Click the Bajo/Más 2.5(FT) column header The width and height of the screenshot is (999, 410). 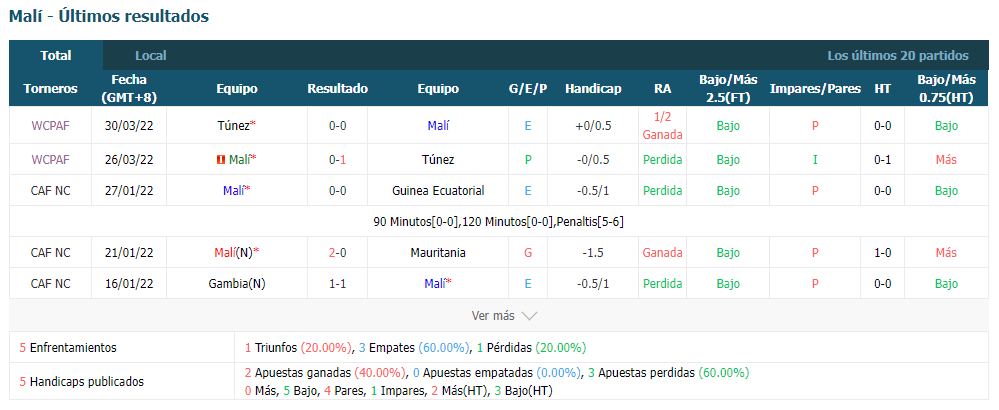[x=728, y=88]
